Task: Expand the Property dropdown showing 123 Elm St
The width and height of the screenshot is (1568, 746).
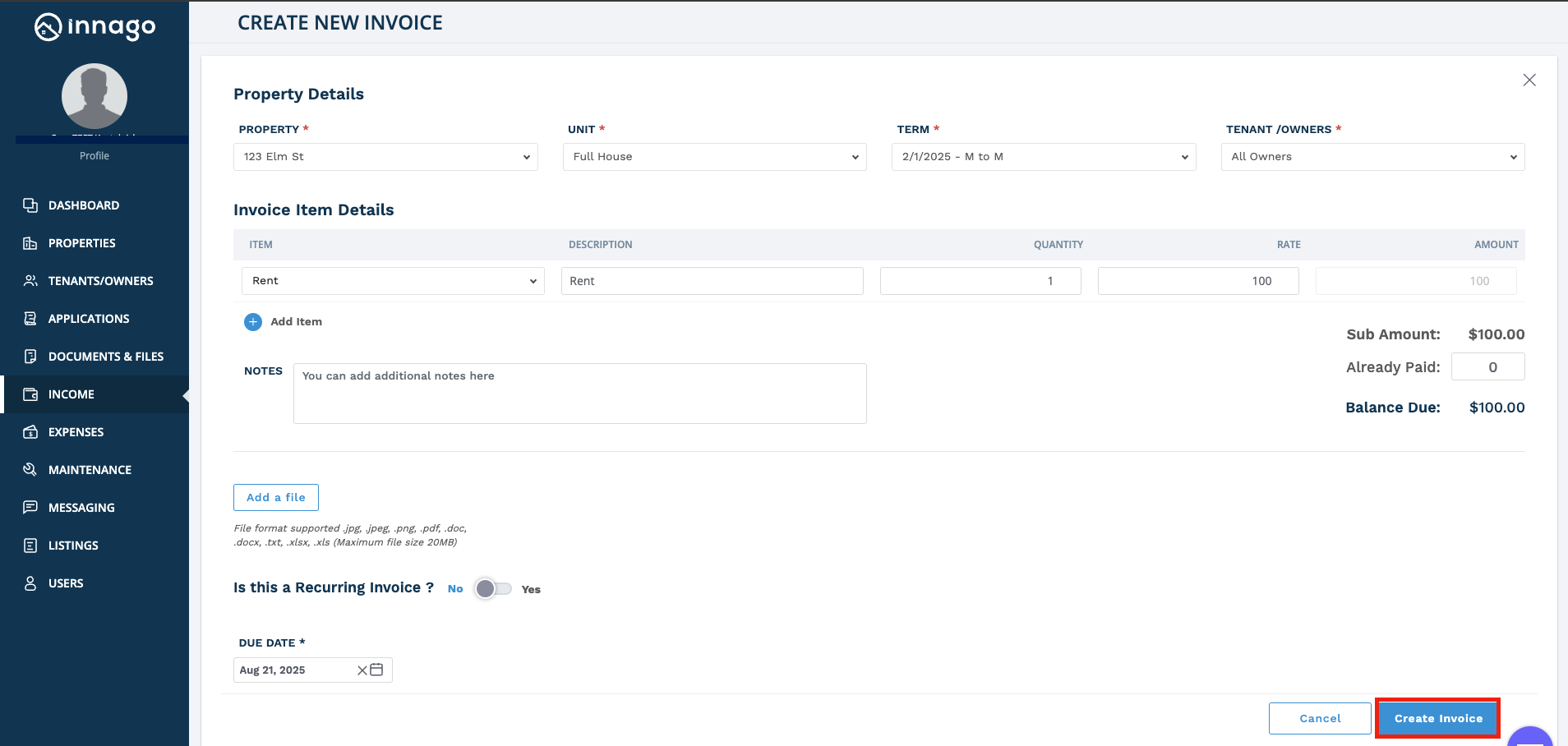Action: (x=385, y=157)
